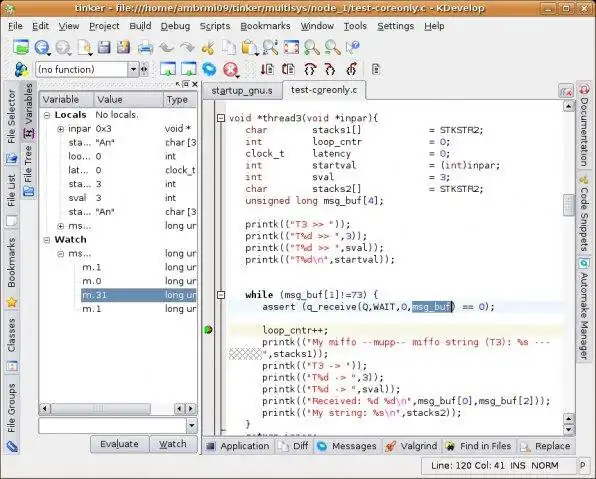The image size is (596, 479).
Task: Click the editor scroll-up arrow
Action: (569, 106)
